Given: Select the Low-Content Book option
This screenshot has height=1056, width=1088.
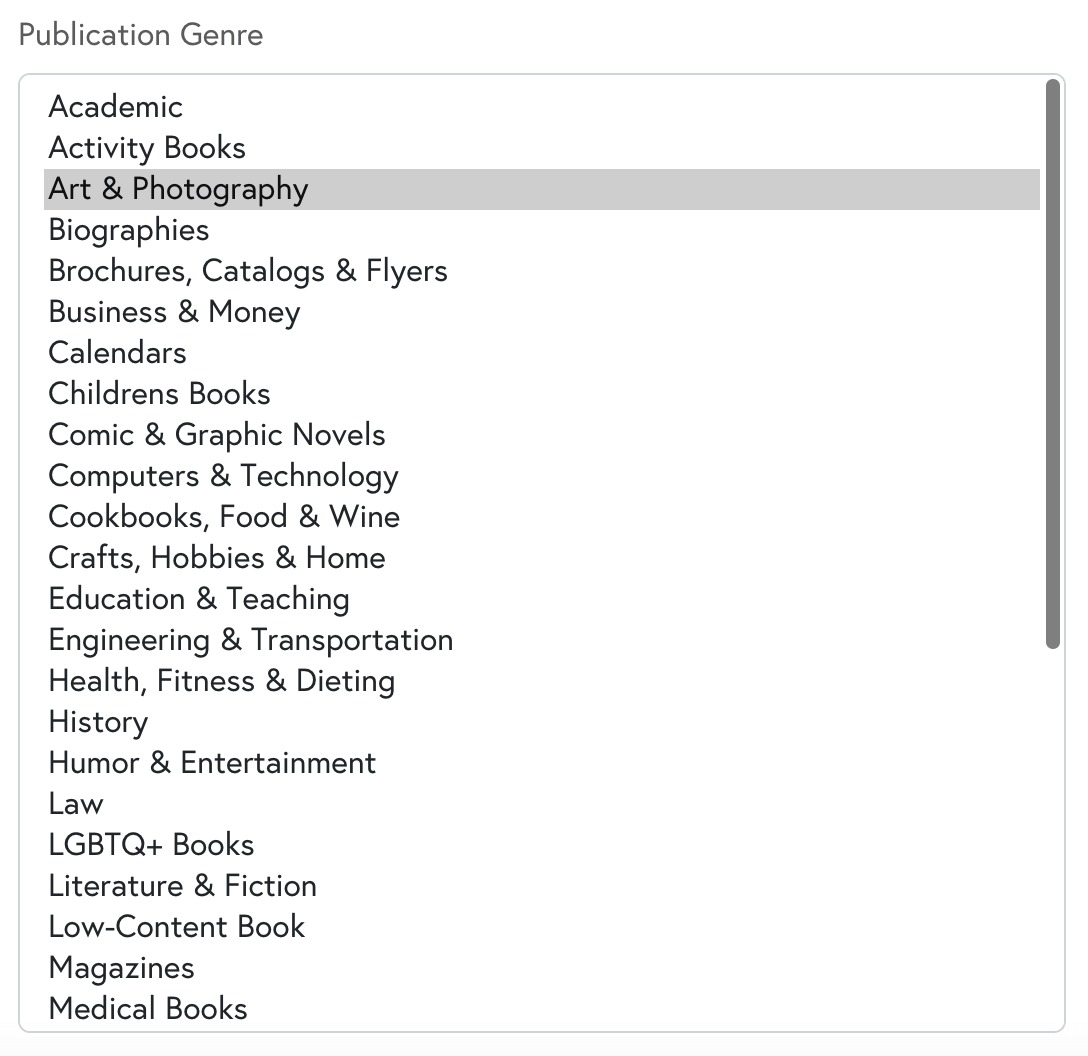Looking at the screenshot, I should pyautogui.click(x=176, y=927).
